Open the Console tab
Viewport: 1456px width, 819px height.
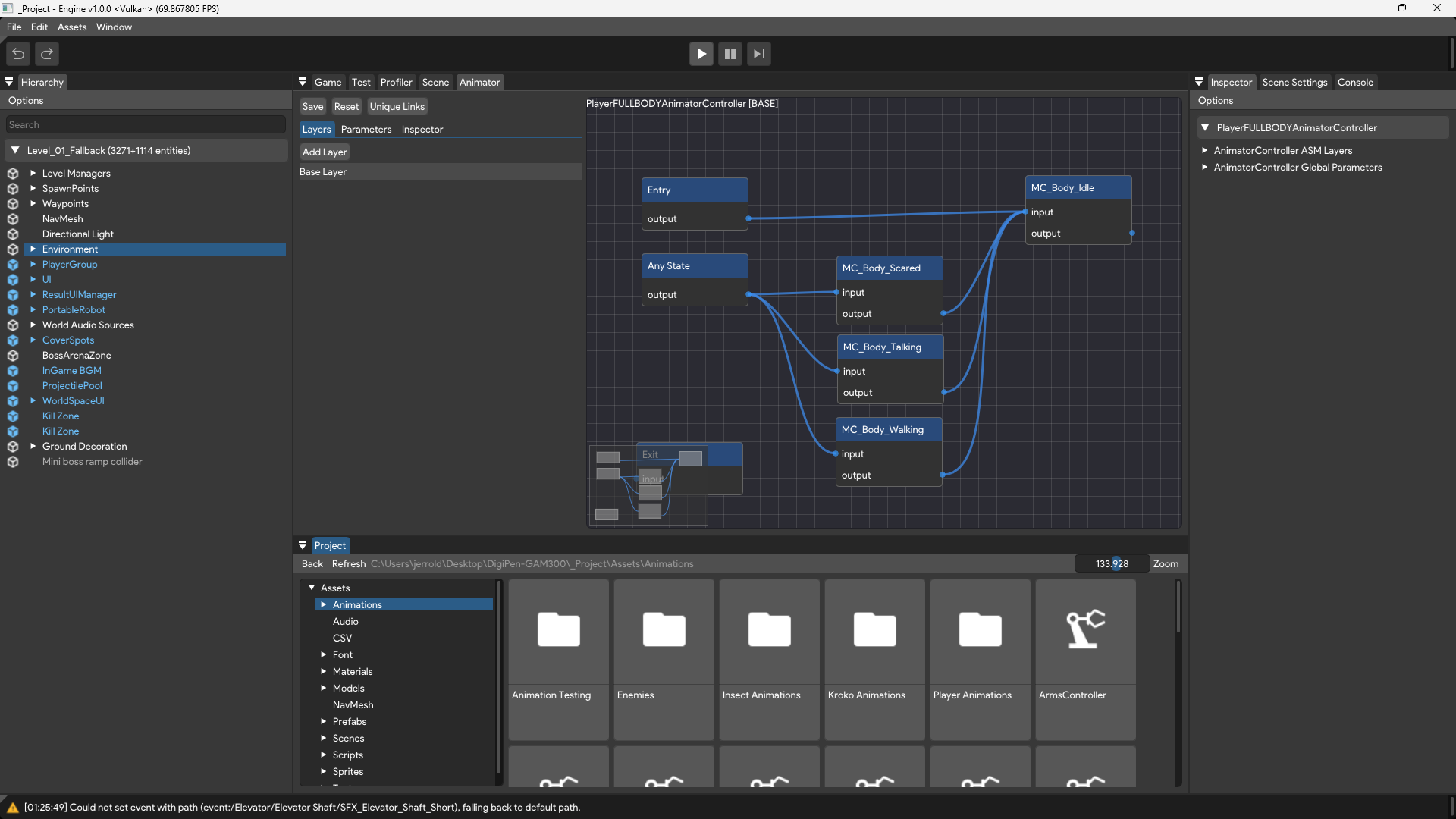click(x=1355, y=82)
